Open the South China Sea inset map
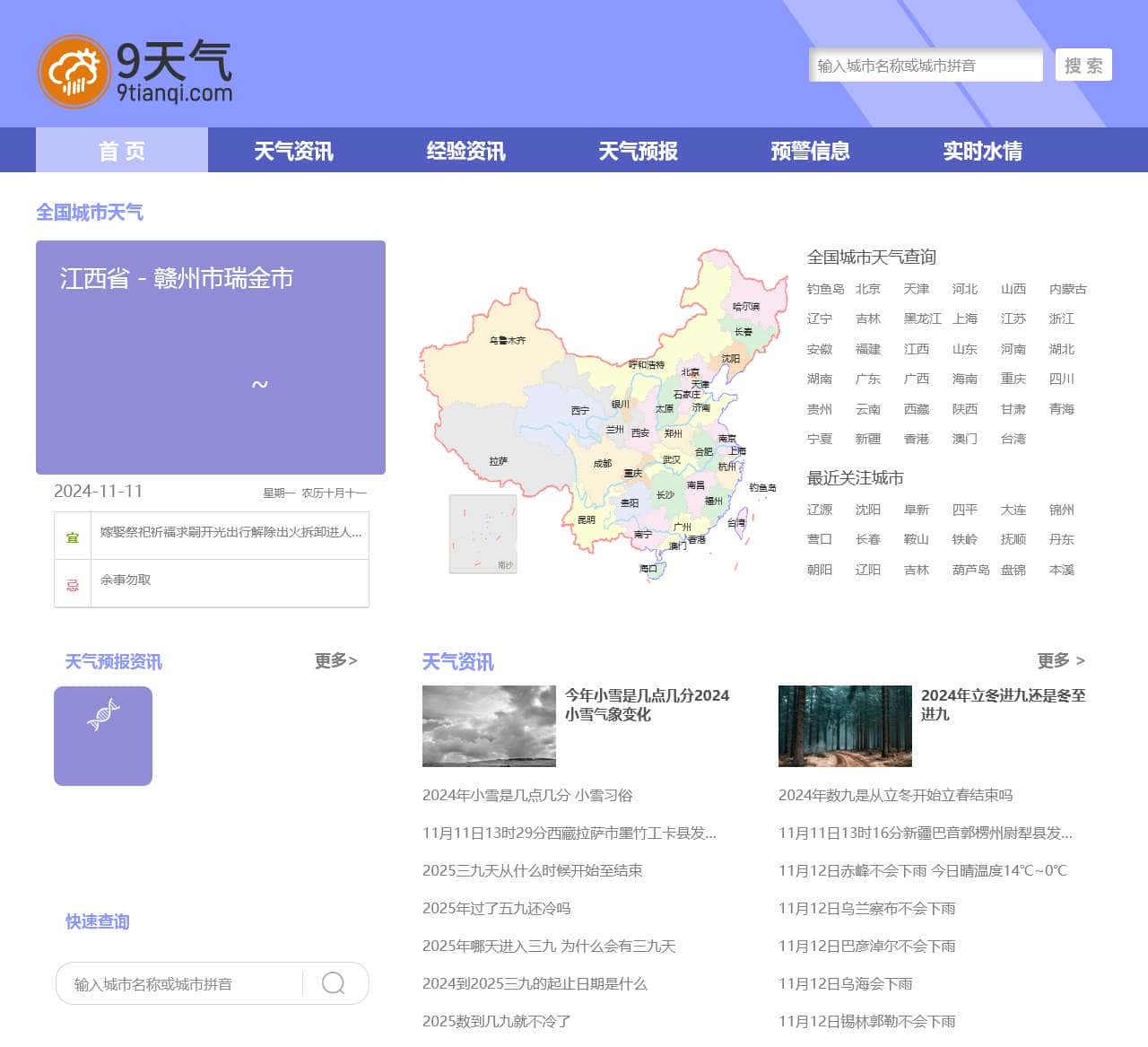The image size is (1148, 1047). click(483, 534)
